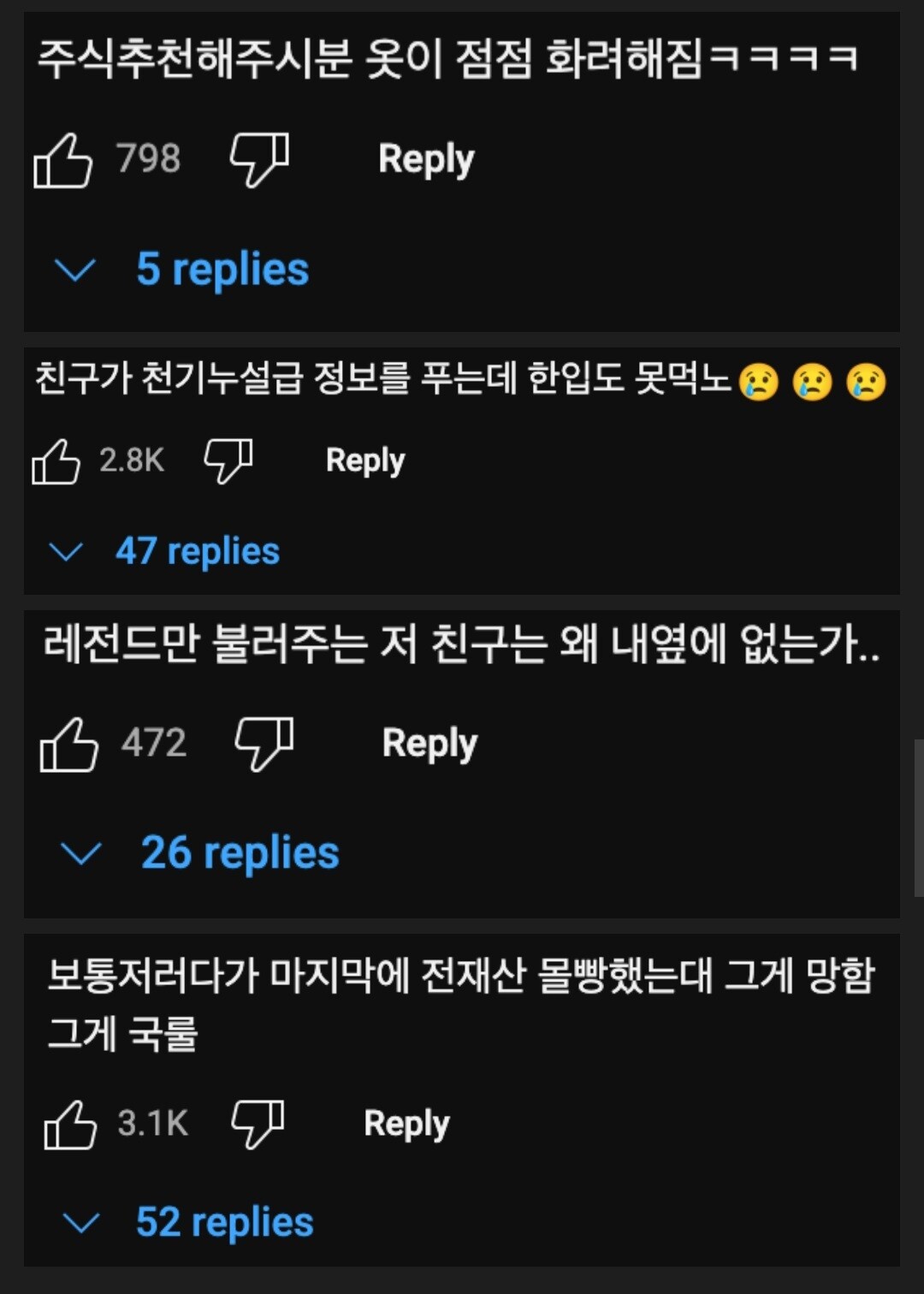924x1294 pixels.
Task: Expand the 5 replies thread
Action: coord(181,270)
